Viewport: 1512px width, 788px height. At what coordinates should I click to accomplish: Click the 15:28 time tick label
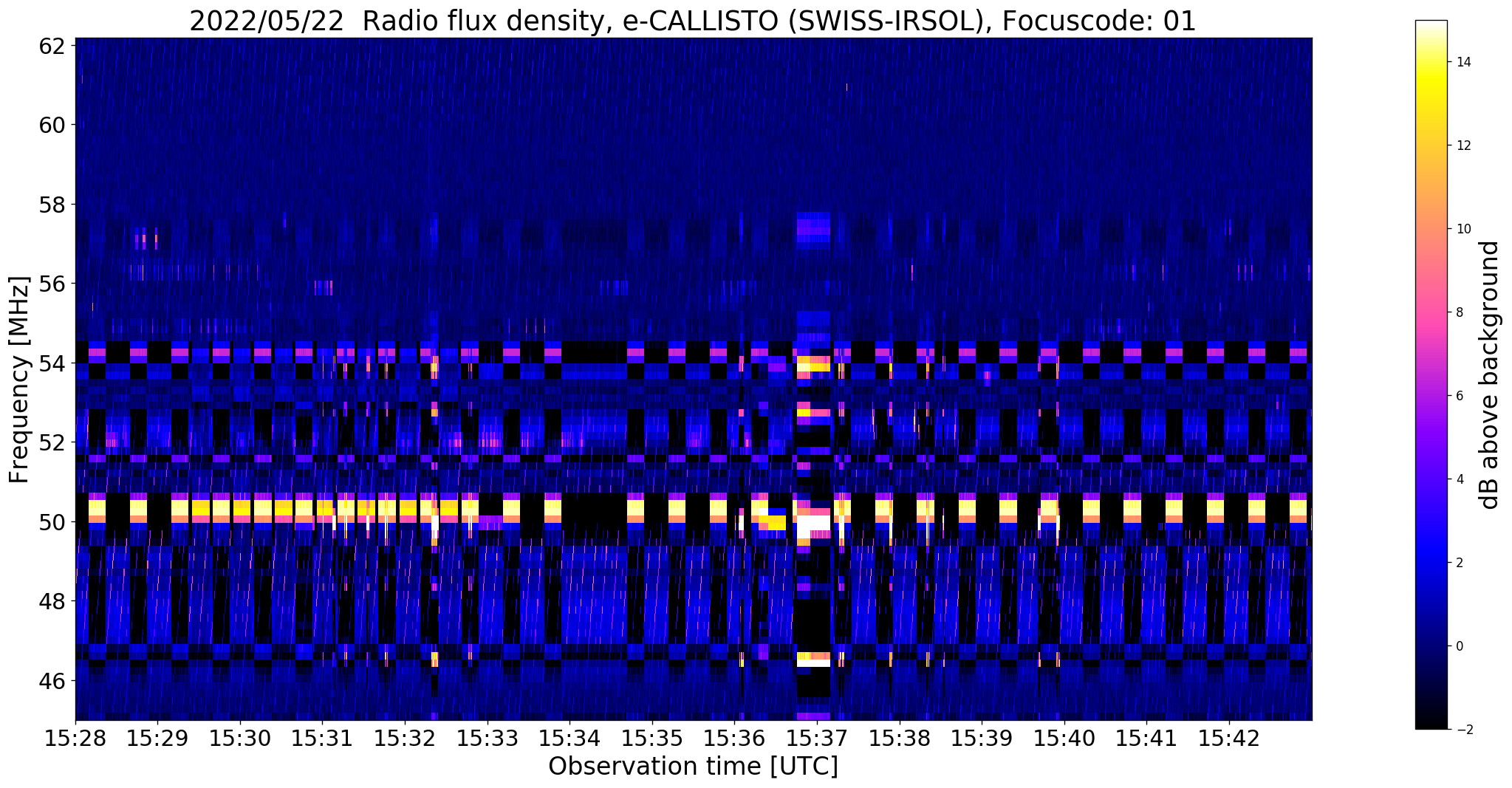(75, 739)
